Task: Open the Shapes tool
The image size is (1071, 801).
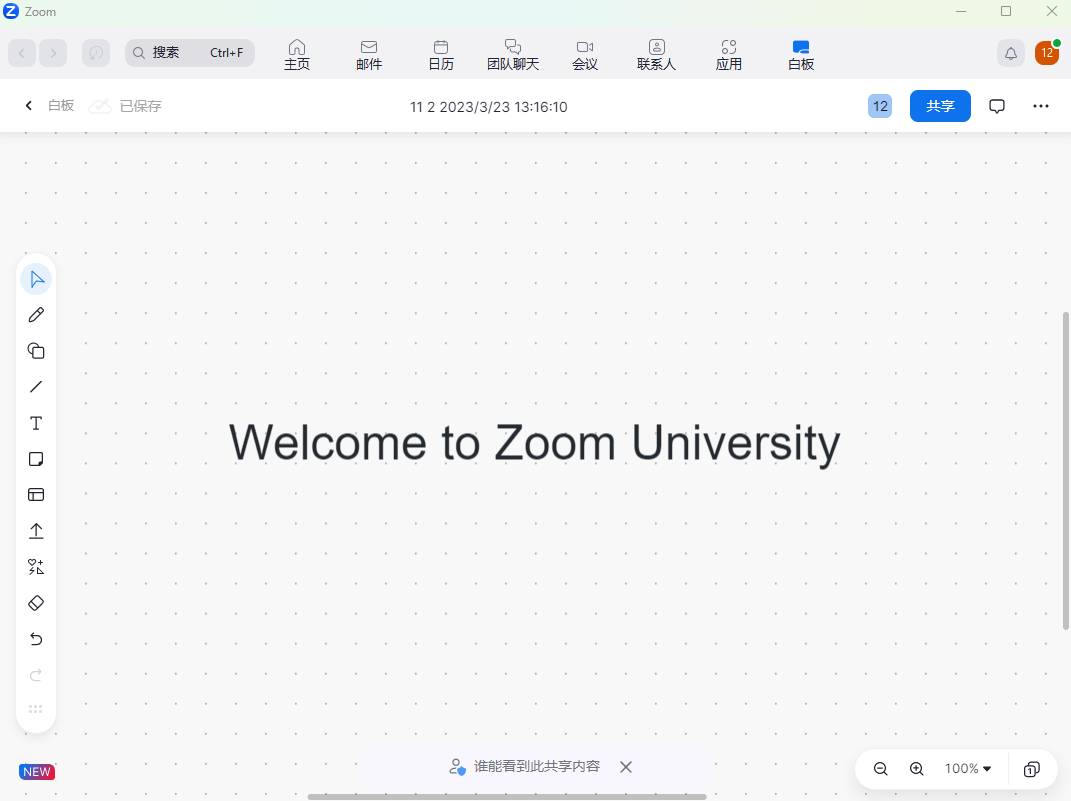Action: coord(36,351)
